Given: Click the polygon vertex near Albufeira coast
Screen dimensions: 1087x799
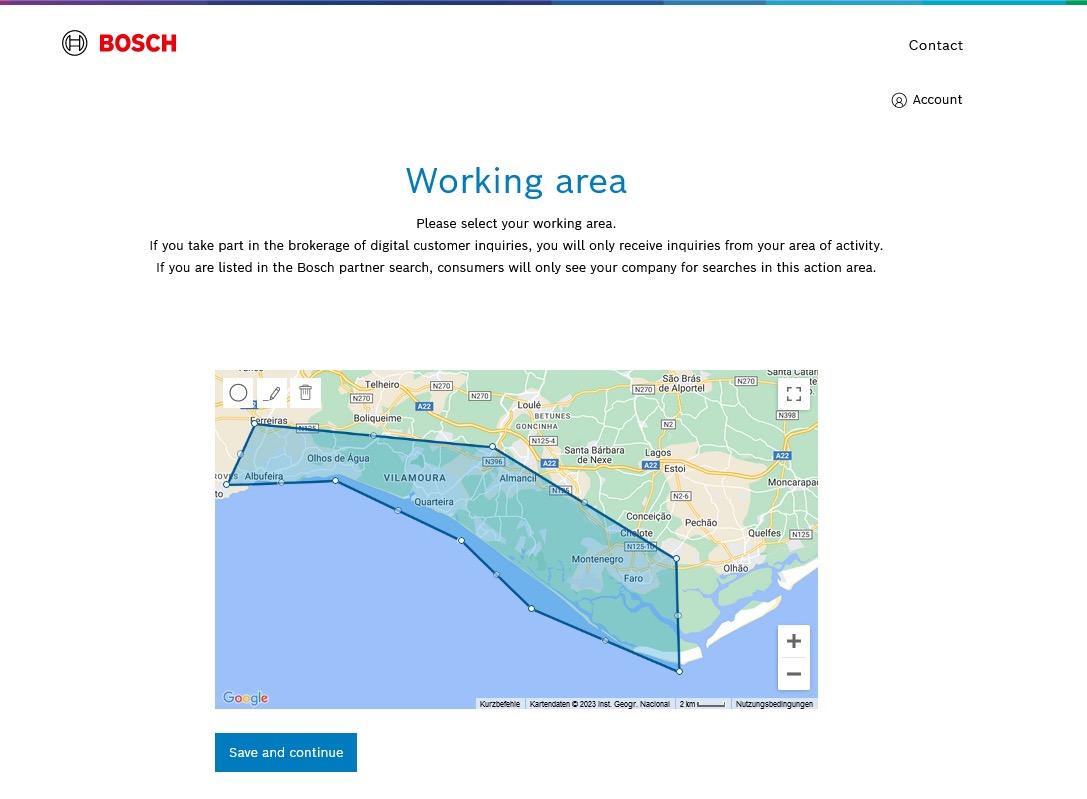Looking at the screenshot, I should click(x=226, y=484).
